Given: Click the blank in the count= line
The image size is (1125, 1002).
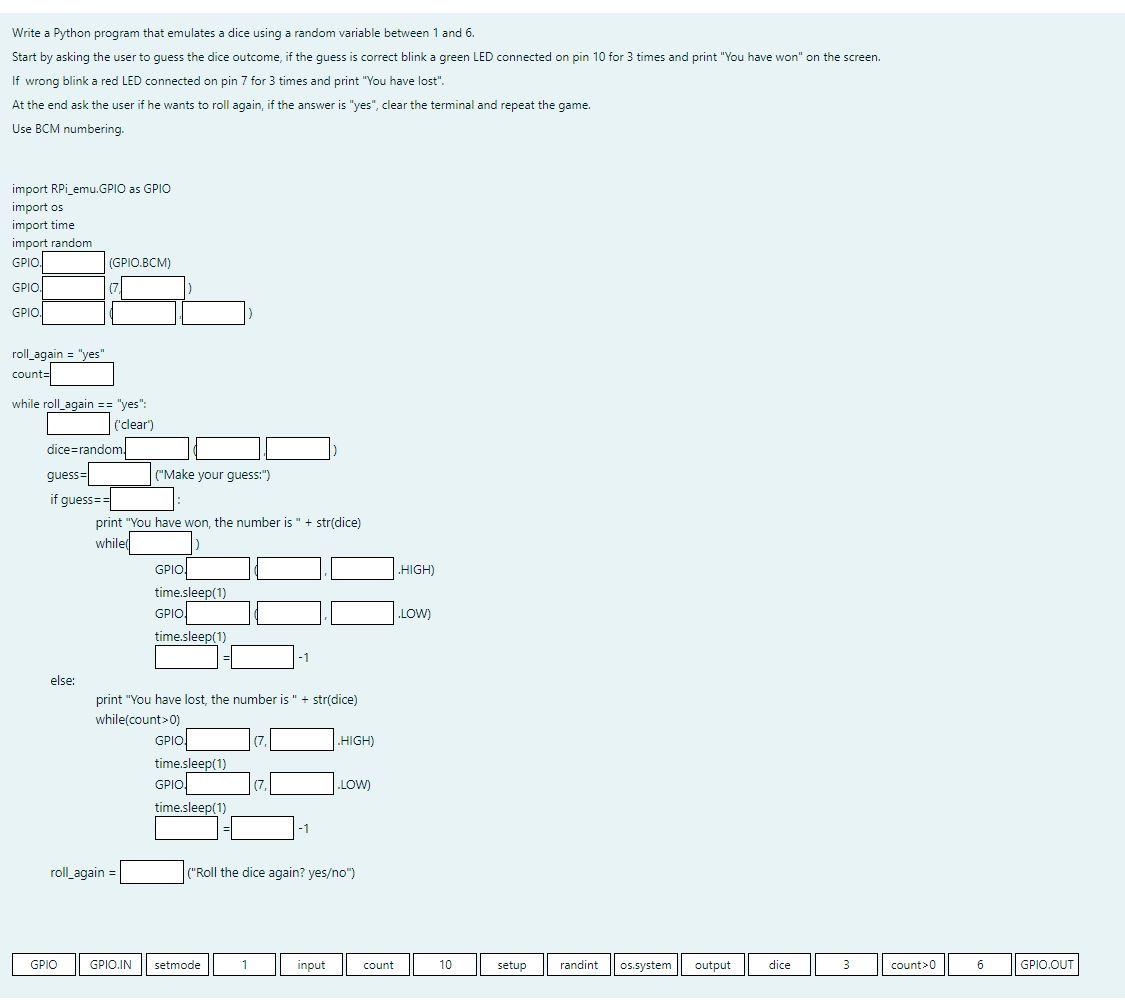Looking at the screenshot, I should pos(82,373).
